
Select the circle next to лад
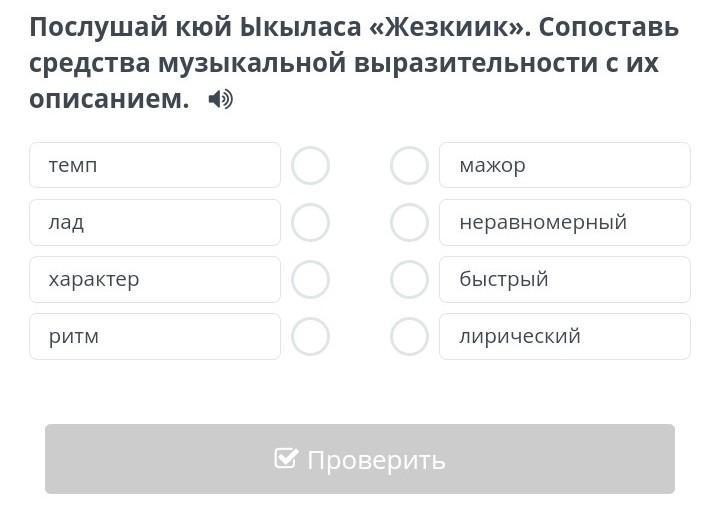[310, 223]
